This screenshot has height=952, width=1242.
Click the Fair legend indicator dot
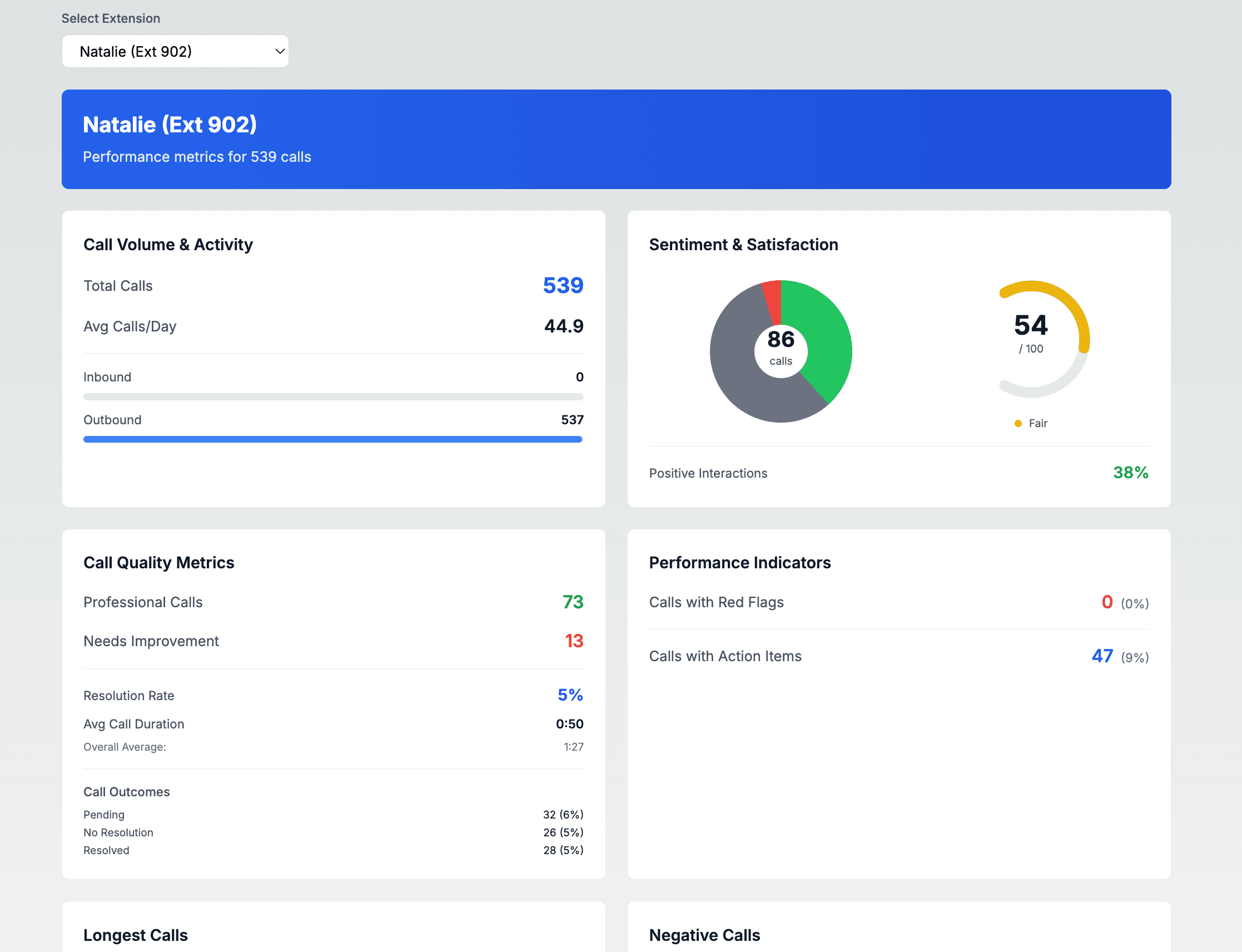[1017, 423]
